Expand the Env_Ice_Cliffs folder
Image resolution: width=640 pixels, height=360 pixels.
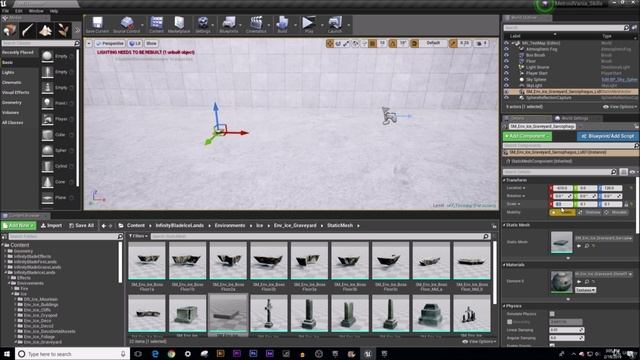16,310
